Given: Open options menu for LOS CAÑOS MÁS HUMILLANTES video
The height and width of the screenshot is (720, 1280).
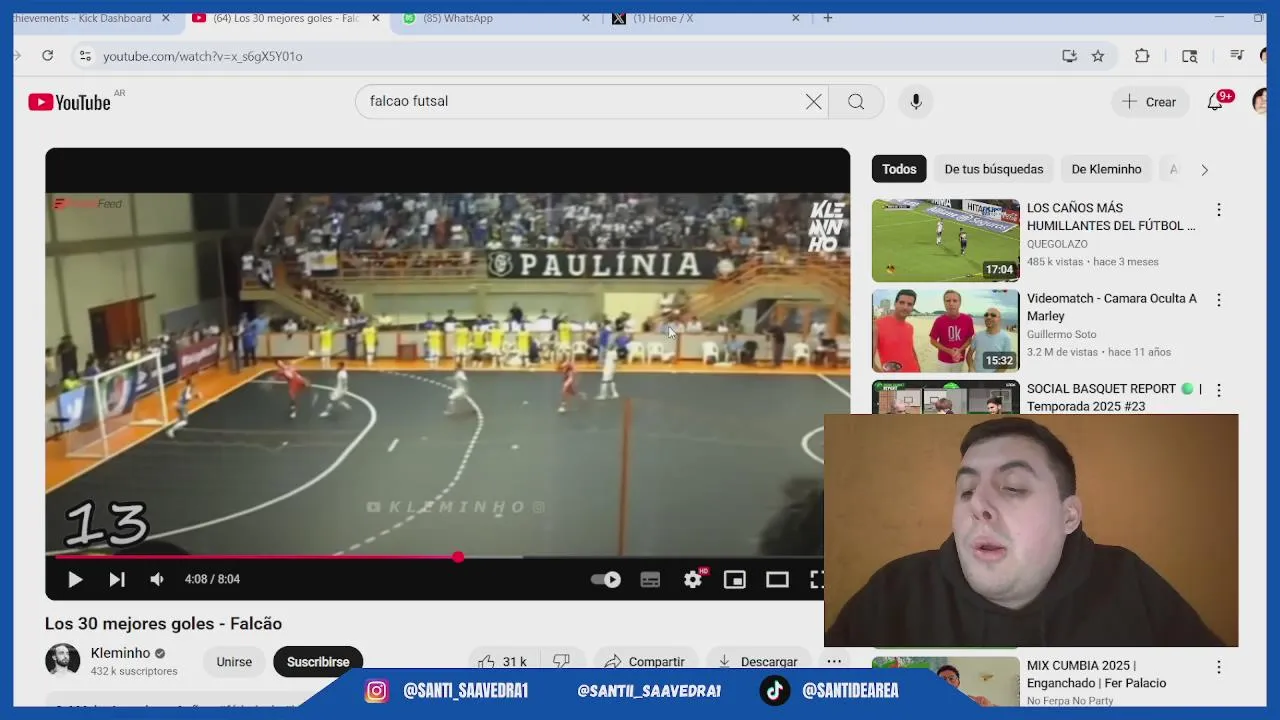Looking at the screenshot, I should 1218,210.
